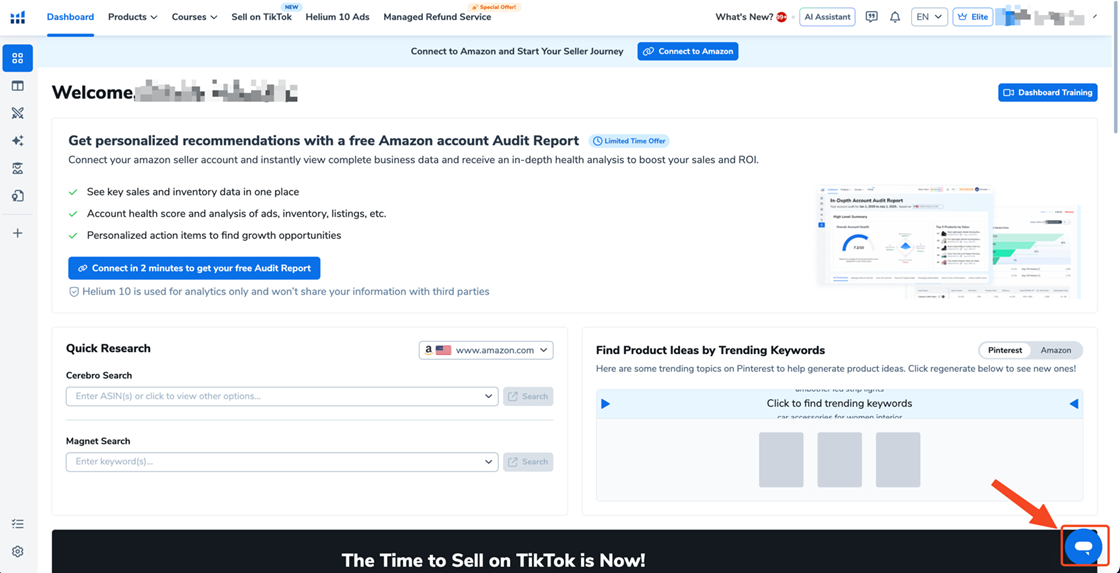Expand the Products menu dropdown

pos(132,17)
